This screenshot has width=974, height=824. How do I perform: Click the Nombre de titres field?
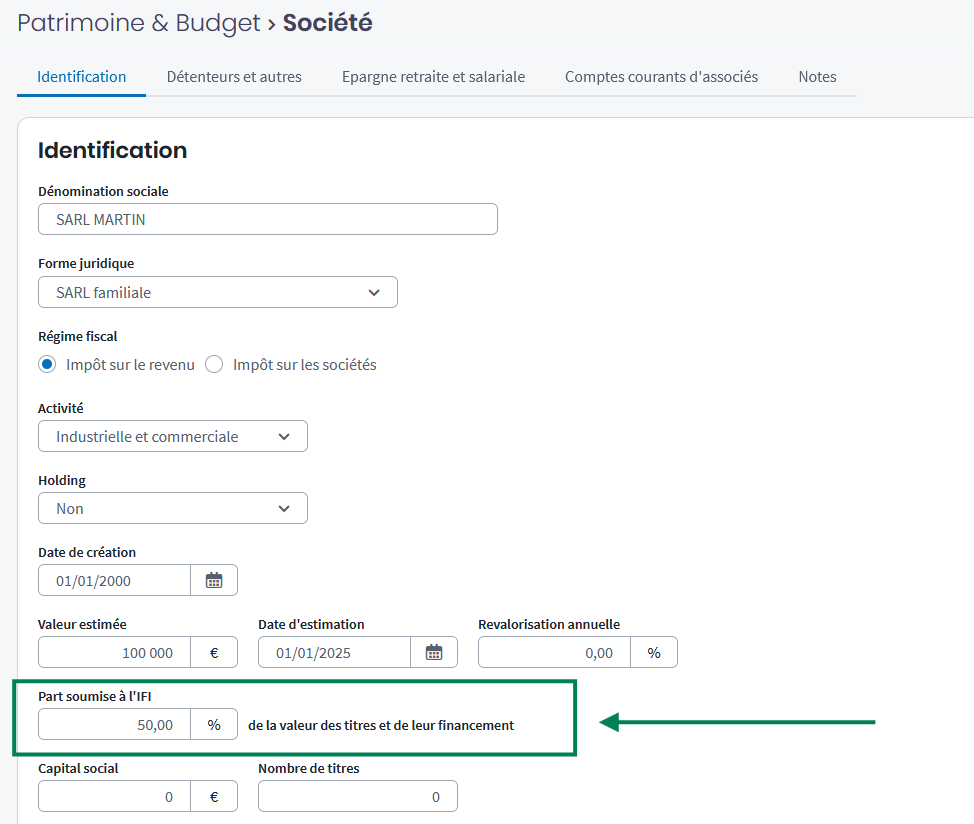pyautogui.click(x=357, y=796)
